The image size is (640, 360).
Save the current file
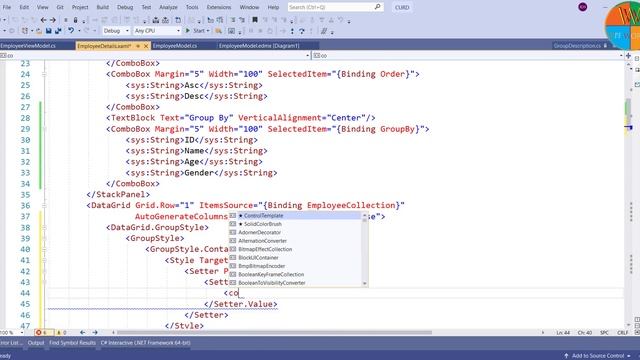49,31
